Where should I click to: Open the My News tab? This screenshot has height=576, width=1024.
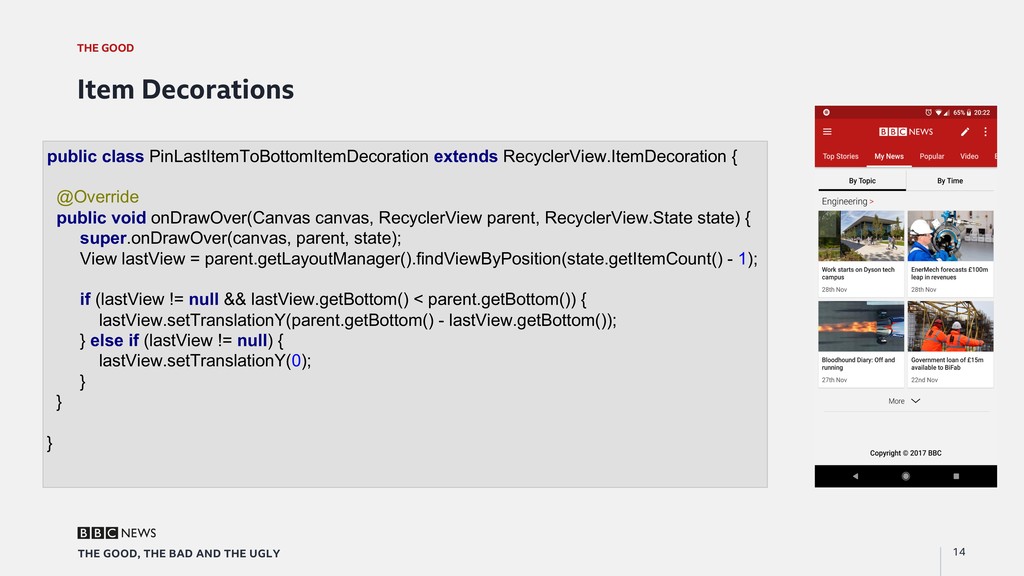coord(888,157)
